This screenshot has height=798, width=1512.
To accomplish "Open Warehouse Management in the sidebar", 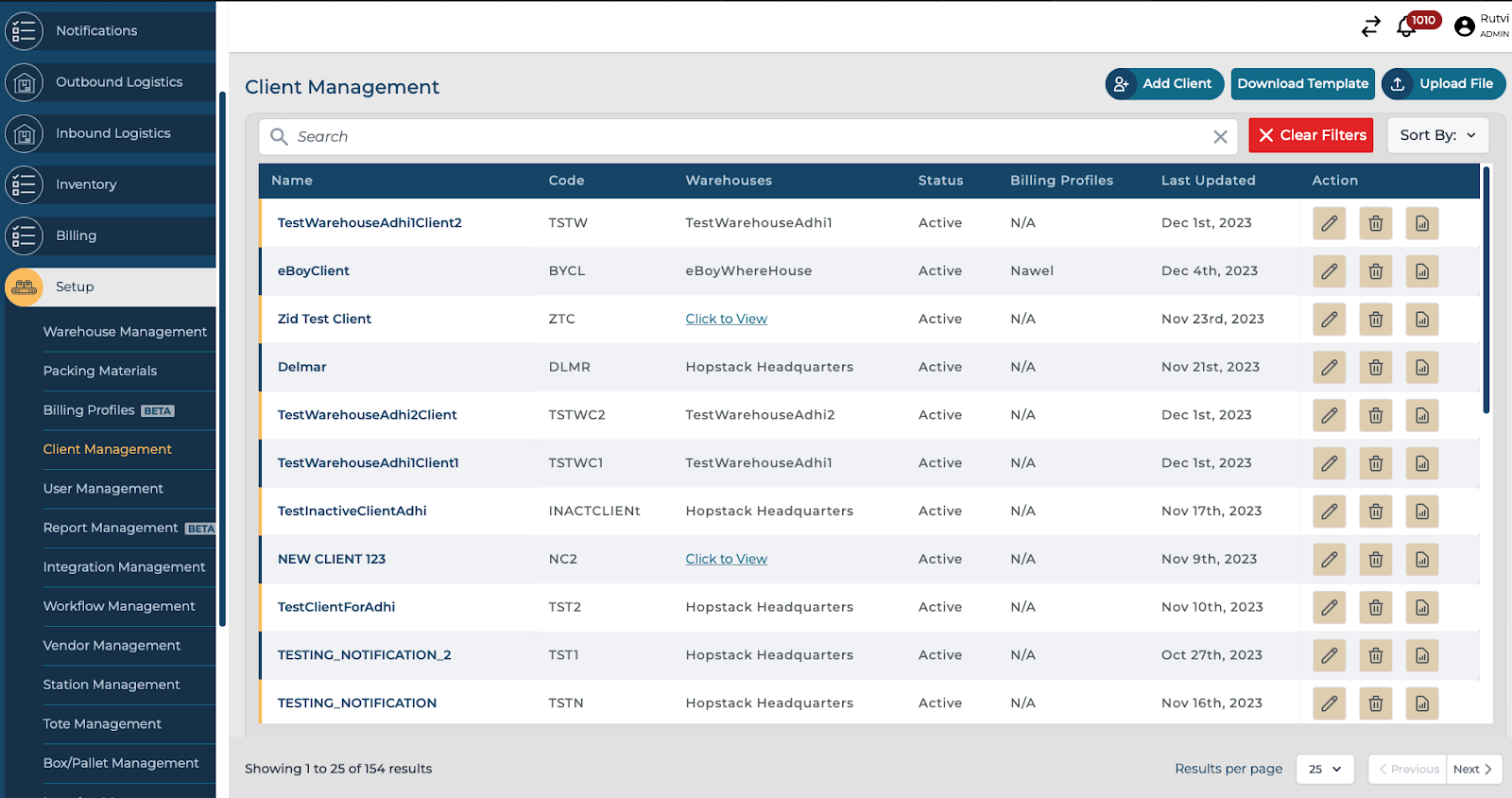I will point(125,332).
